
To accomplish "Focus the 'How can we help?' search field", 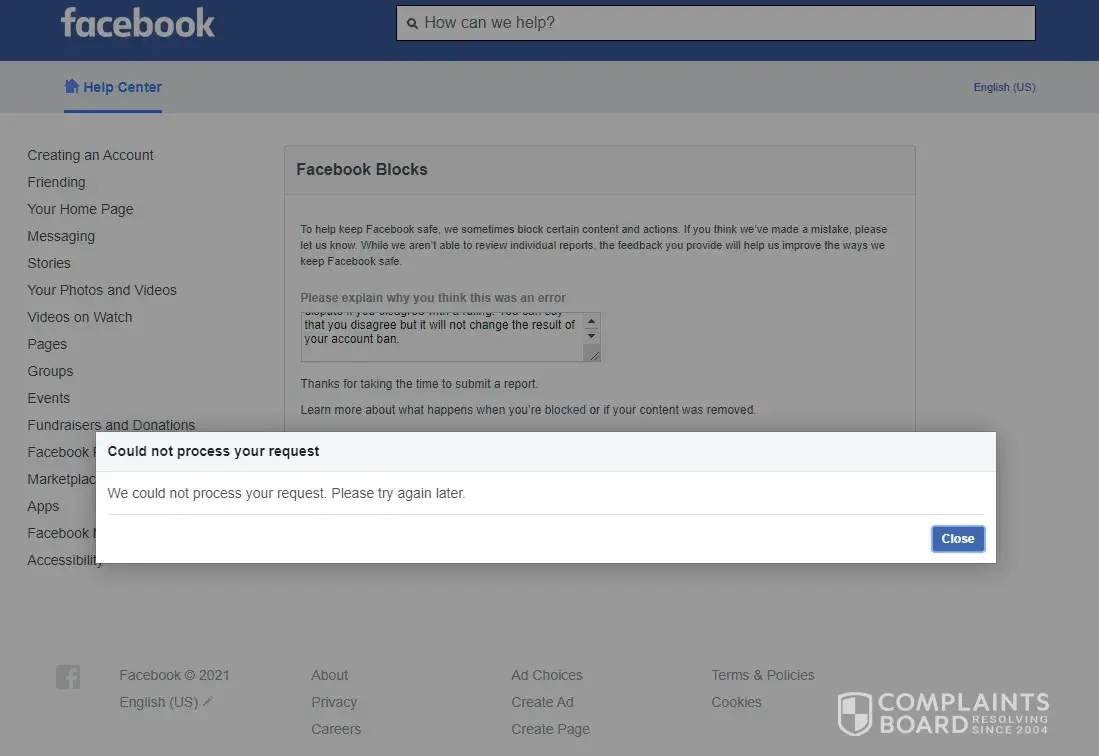I will click(716, 23).
